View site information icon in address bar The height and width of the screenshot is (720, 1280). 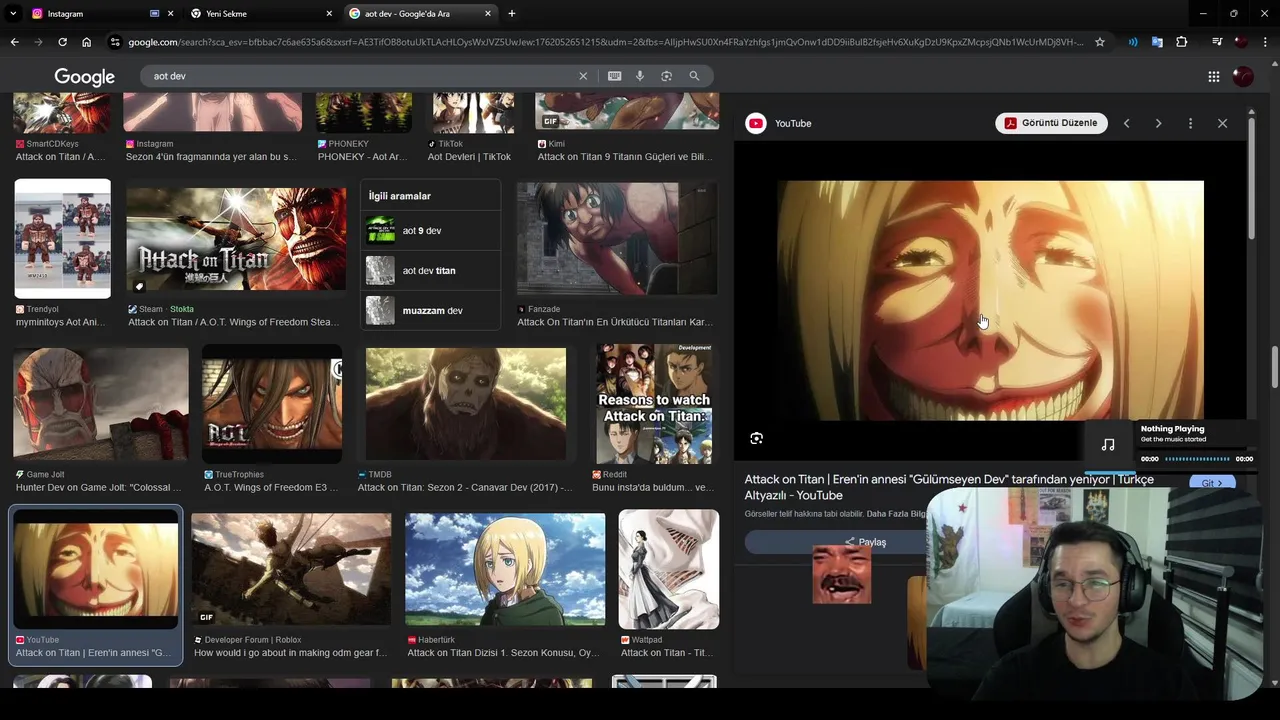tap(116, 42)
